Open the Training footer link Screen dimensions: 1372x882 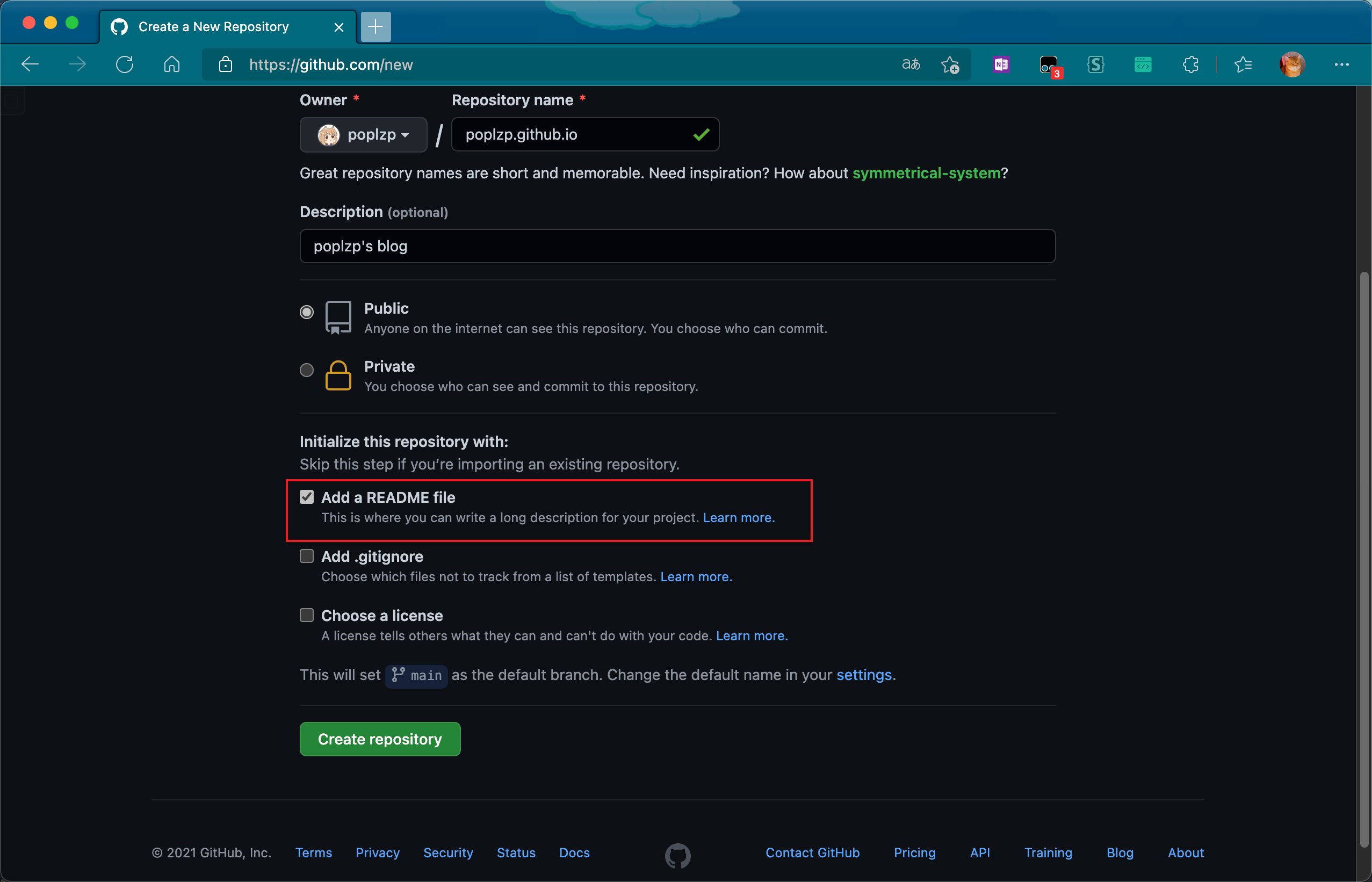[x=1048, y=853]
